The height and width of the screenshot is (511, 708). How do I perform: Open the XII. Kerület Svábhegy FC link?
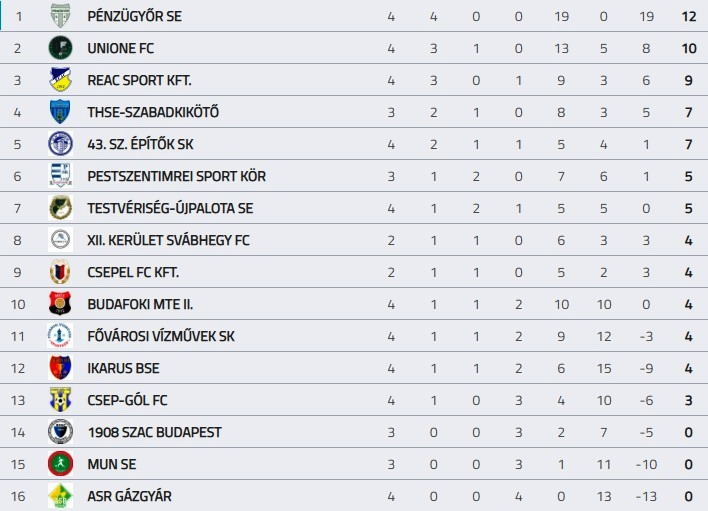168,240
